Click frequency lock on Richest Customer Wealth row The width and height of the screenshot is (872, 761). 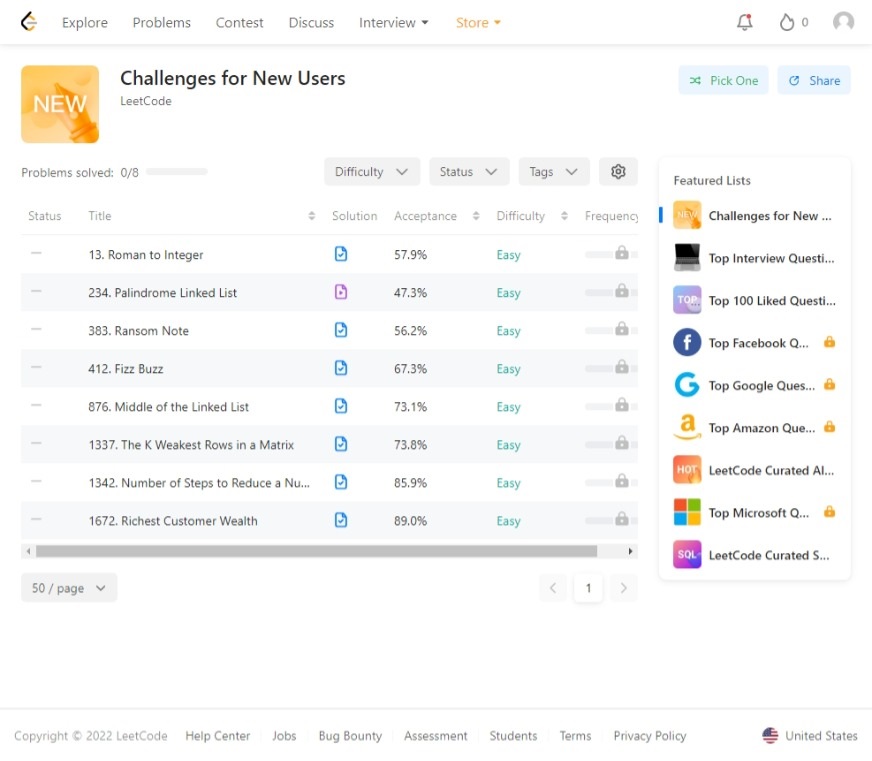pos(622,519)
